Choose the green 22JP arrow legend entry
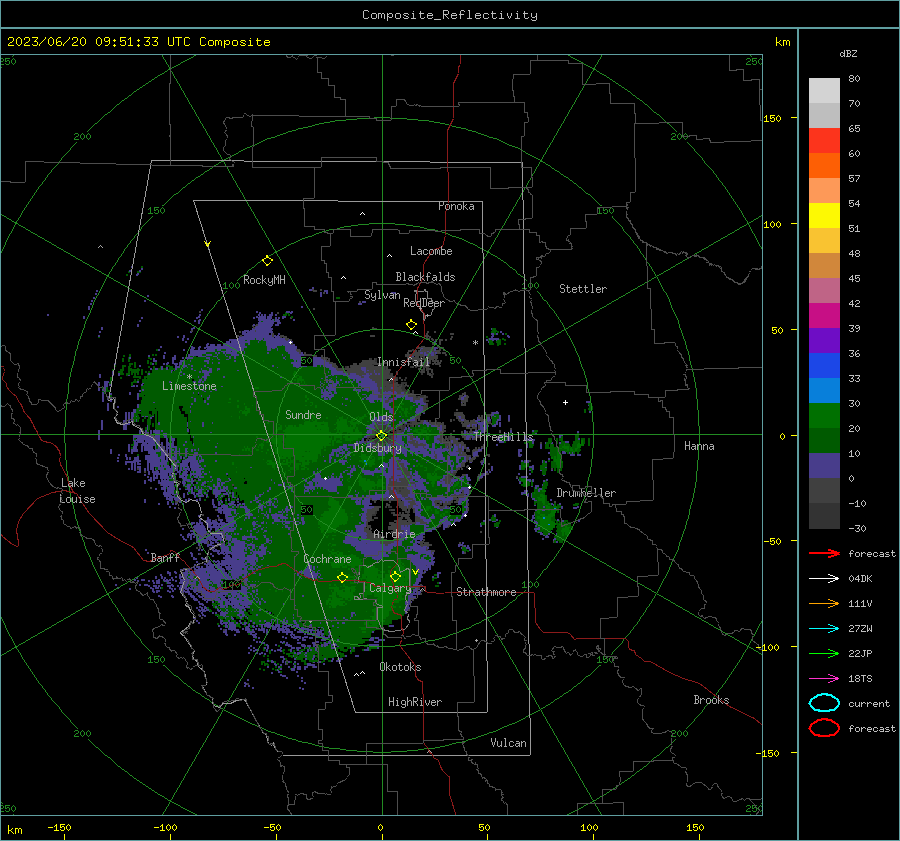Viewport: 900px width, 841px height. click(x=824, y=653)
